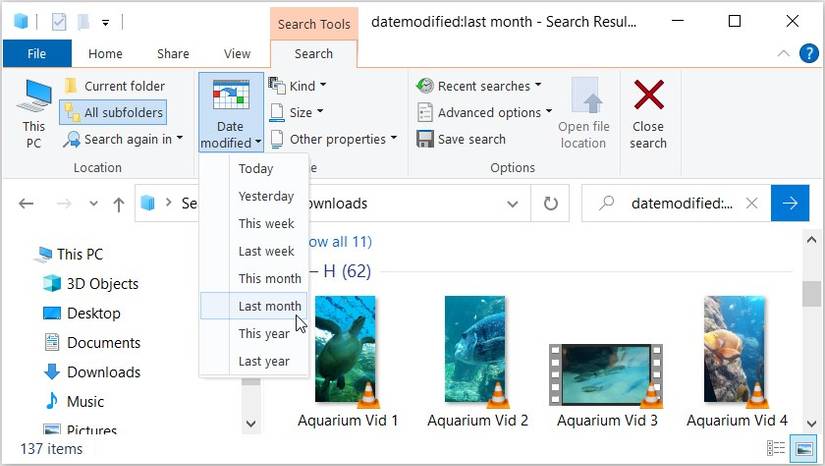The height and width of the screenshot is (466, 825).
Task: Expand the Recent searches dropdown
Action: click(479, 86)
